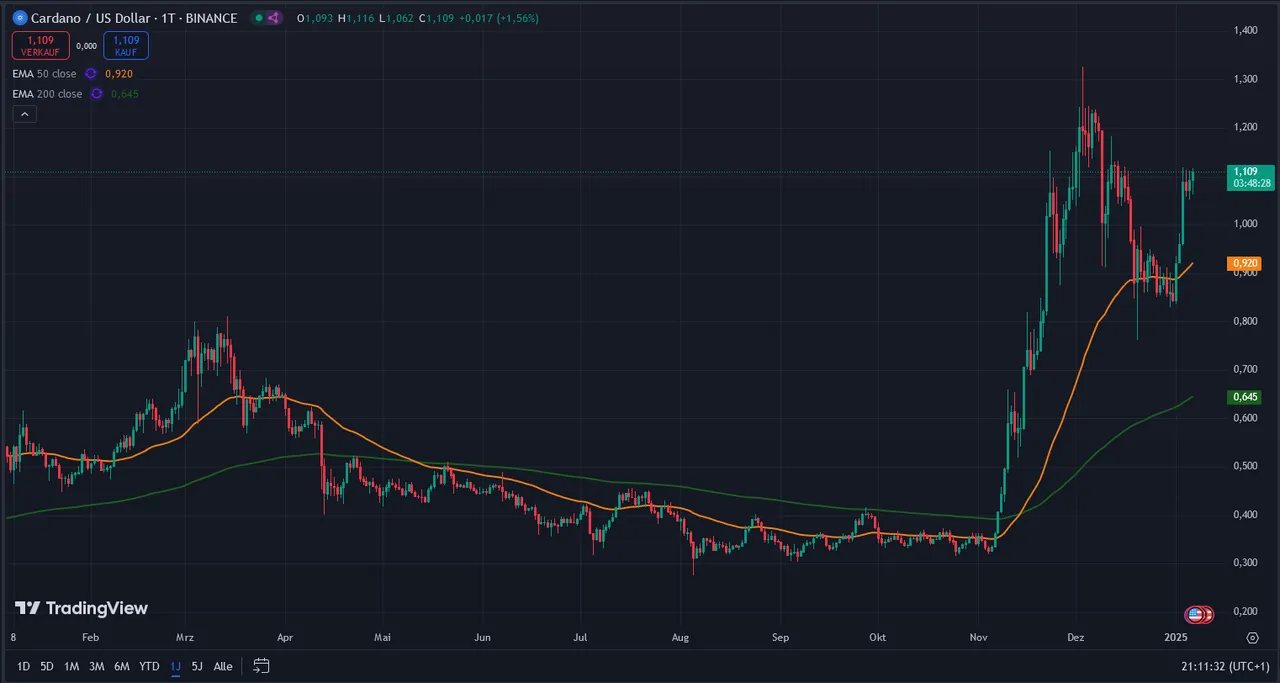Click the Nov label on the time axis

(x=977, y=637)
